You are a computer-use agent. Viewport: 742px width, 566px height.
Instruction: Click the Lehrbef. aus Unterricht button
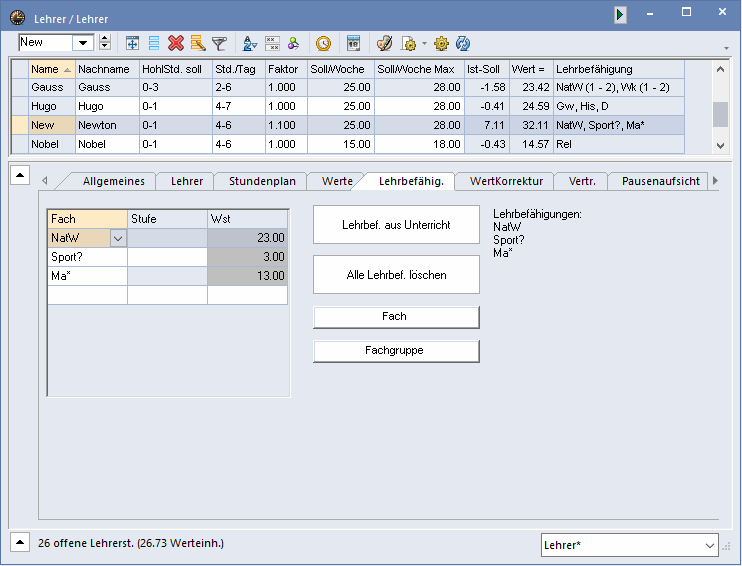tap(396, 225)
